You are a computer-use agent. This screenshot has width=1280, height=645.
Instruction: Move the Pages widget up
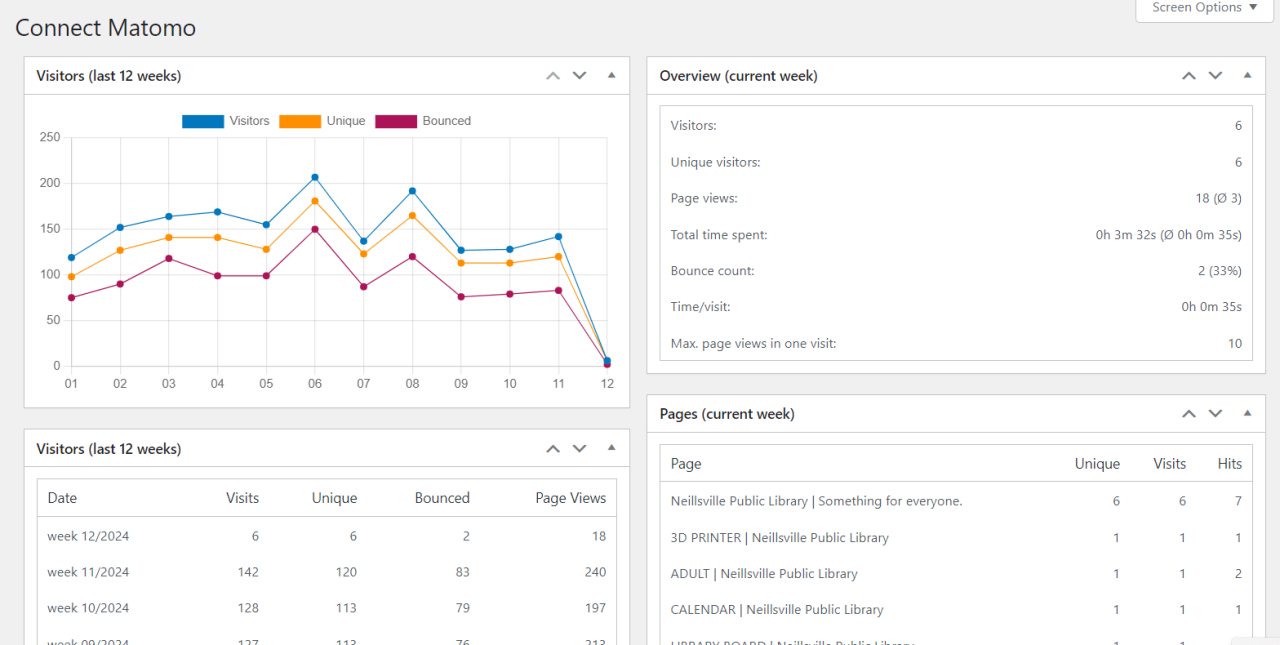1189,413
